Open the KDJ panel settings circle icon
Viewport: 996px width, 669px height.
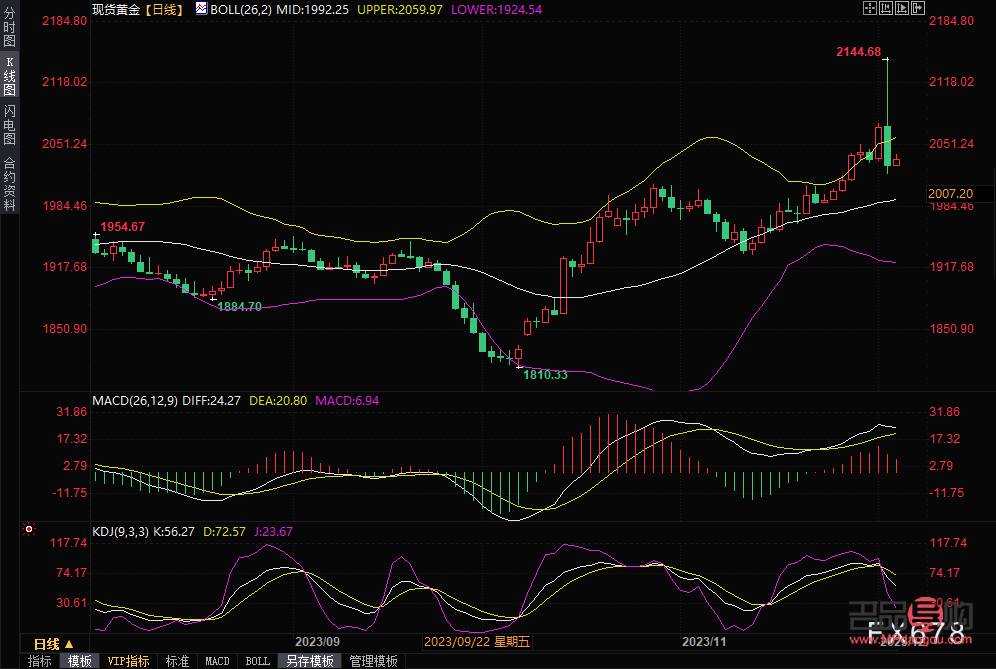(29, 528)
